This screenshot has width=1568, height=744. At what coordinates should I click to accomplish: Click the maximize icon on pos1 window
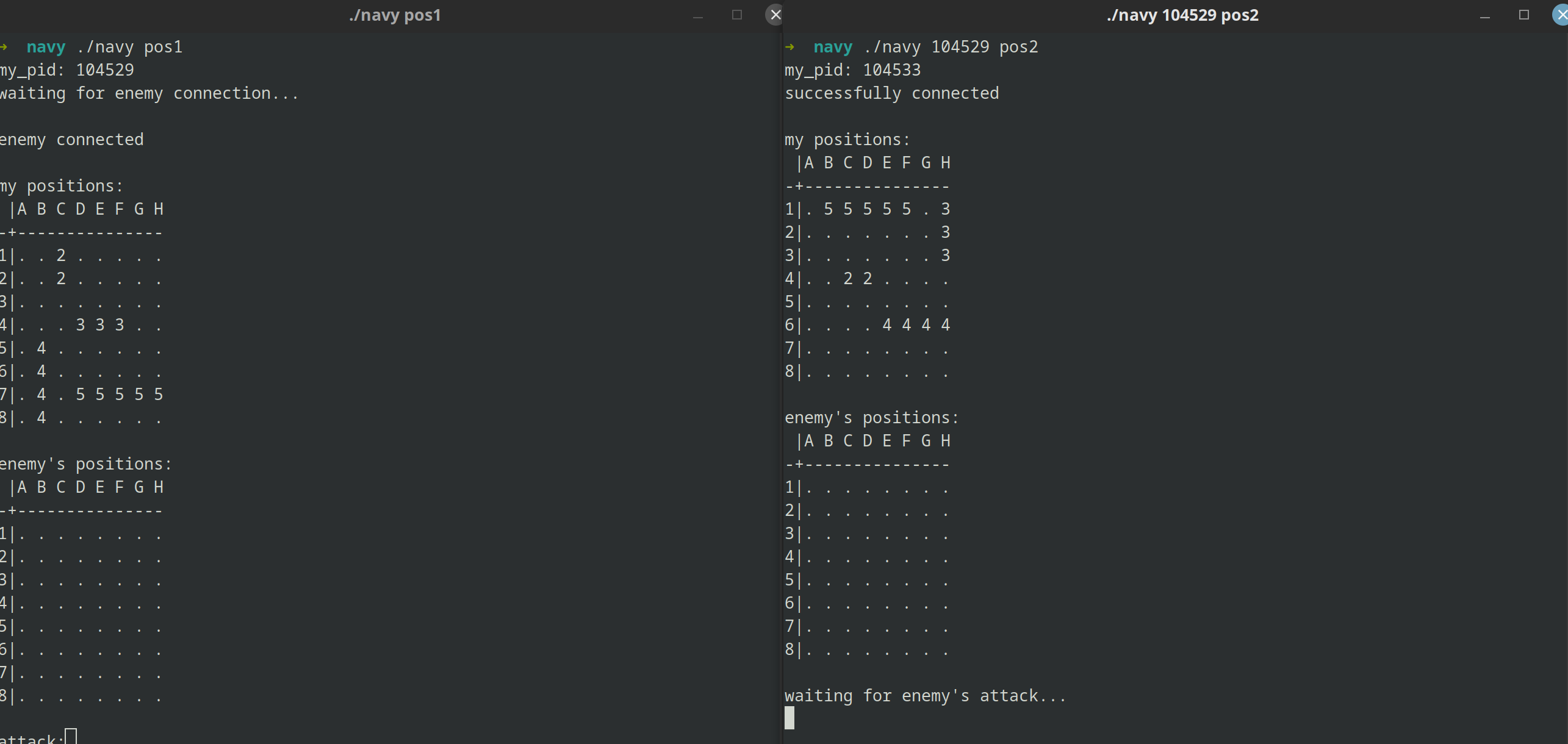tap(737, 15)
